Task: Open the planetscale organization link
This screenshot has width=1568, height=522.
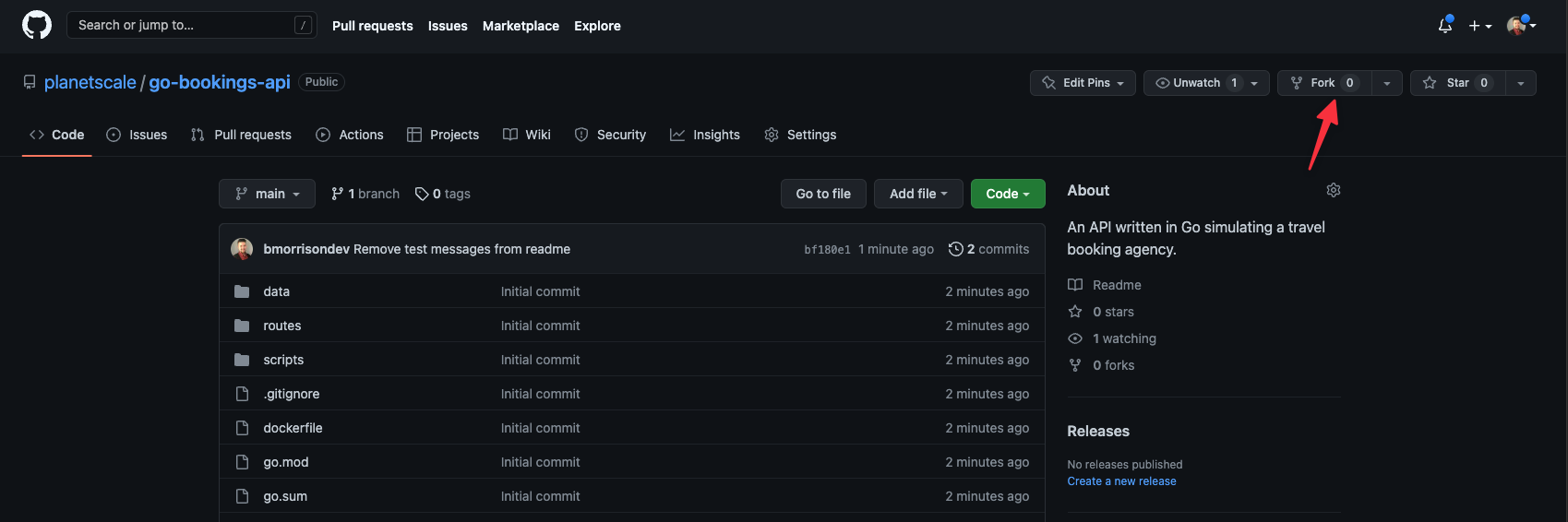Action: (x=90, y=82)
